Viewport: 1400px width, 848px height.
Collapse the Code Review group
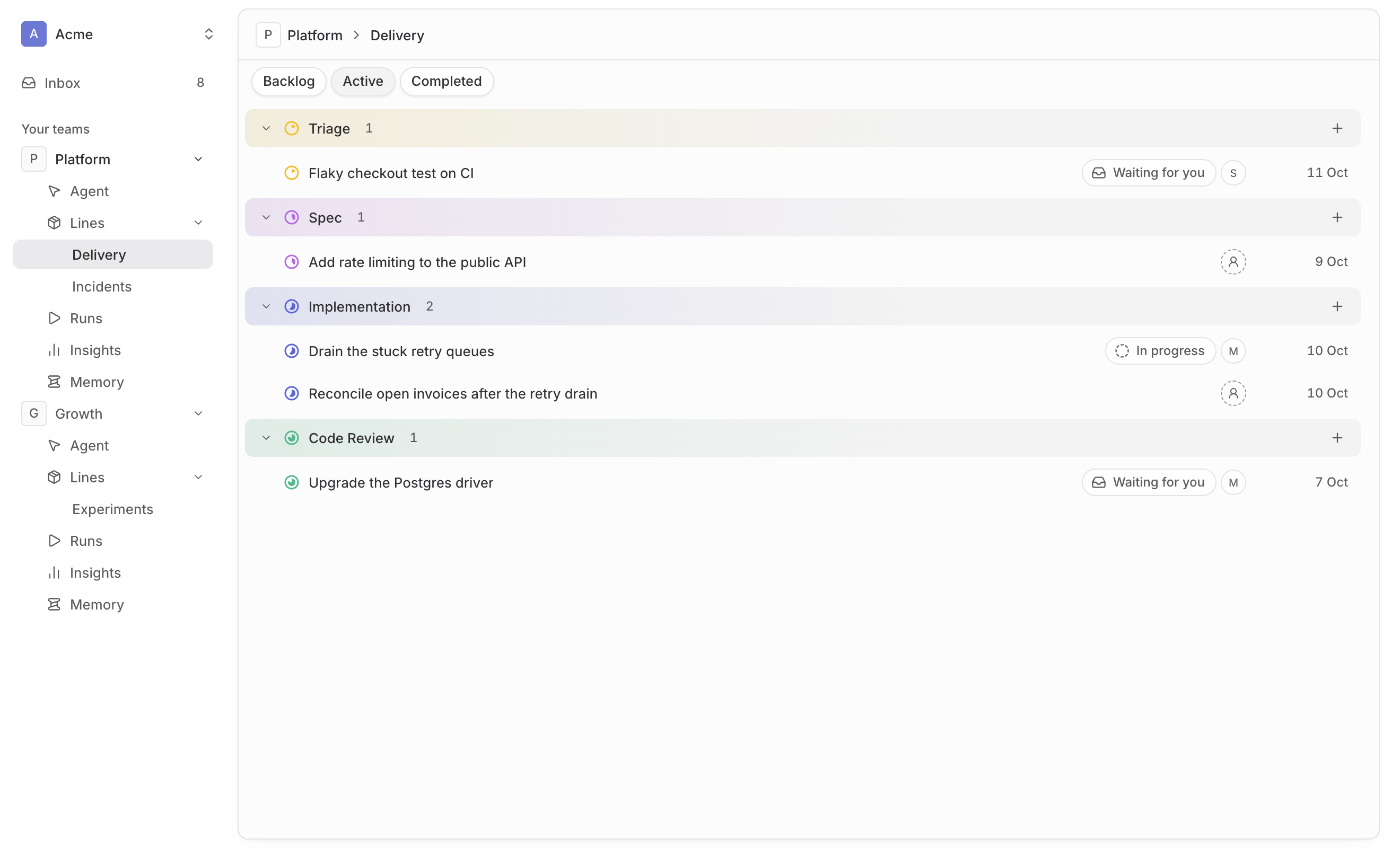[x=266, y=438]
